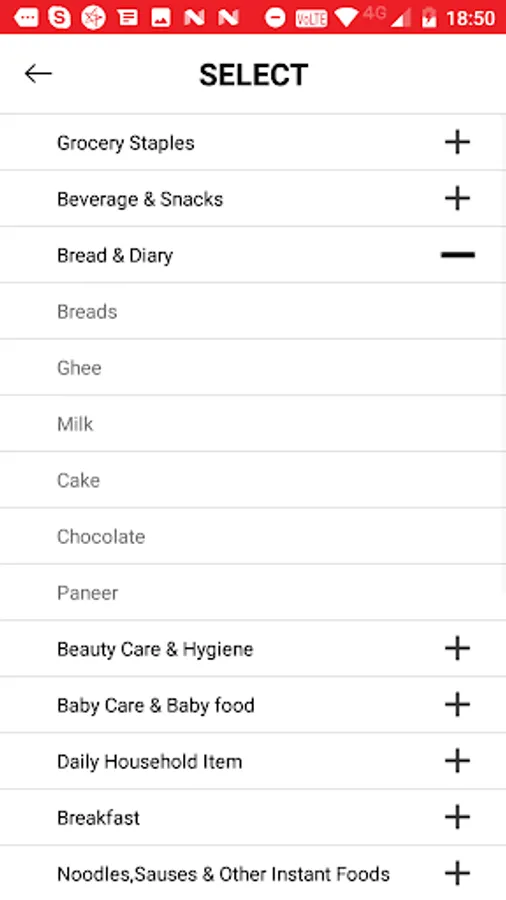The width and height of the screenshot is (506, 900).
Task: Tap the battery icon in status bar
Action: click(429, 18)
